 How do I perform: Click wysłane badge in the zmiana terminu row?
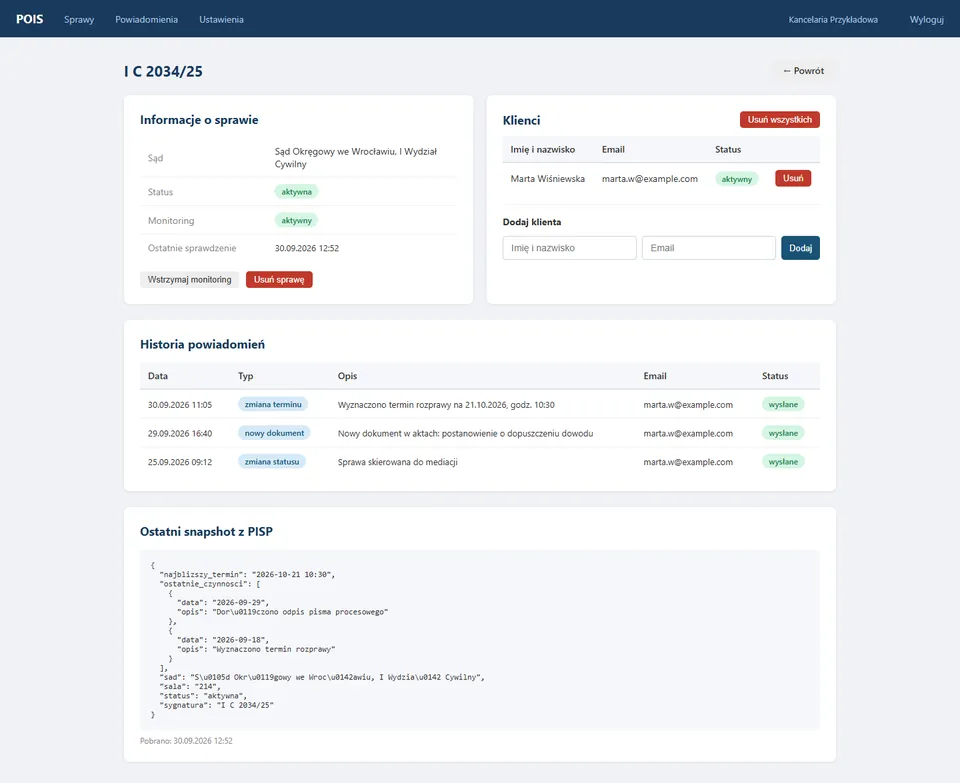(783, 404)
